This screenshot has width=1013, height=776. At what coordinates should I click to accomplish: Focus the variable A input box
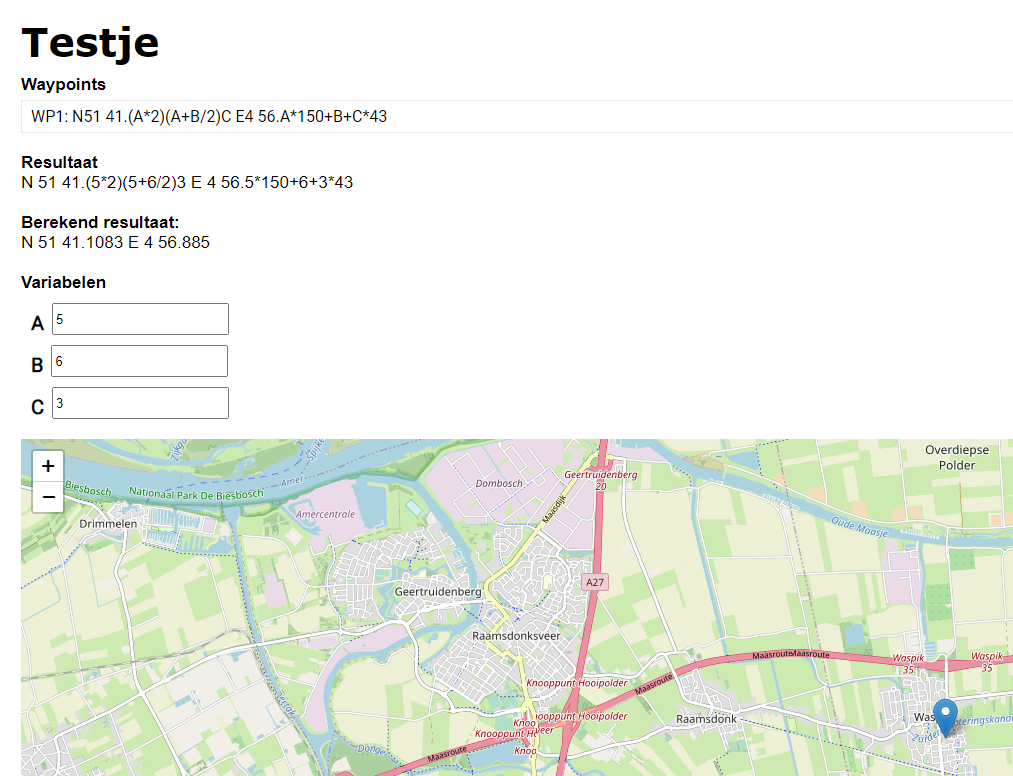(140, 320)
